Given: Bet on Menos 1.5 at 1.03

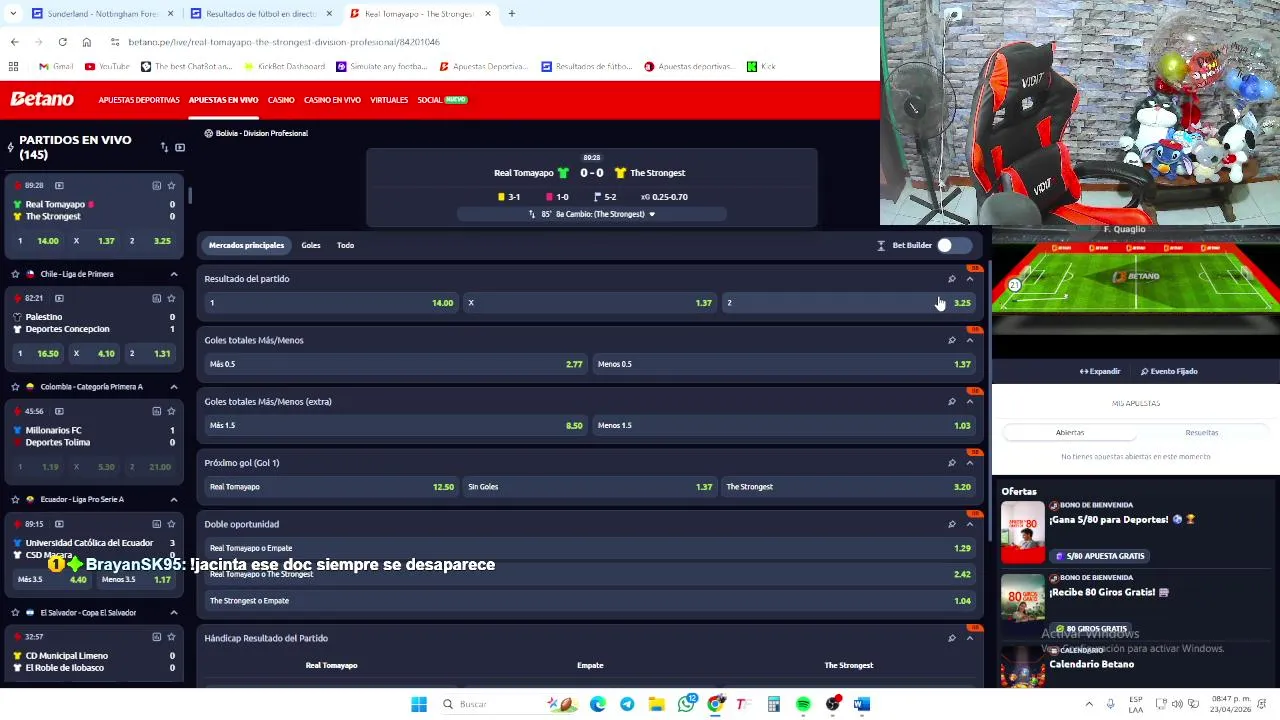Looking at the screenshot, I should (x=783, y=425).
